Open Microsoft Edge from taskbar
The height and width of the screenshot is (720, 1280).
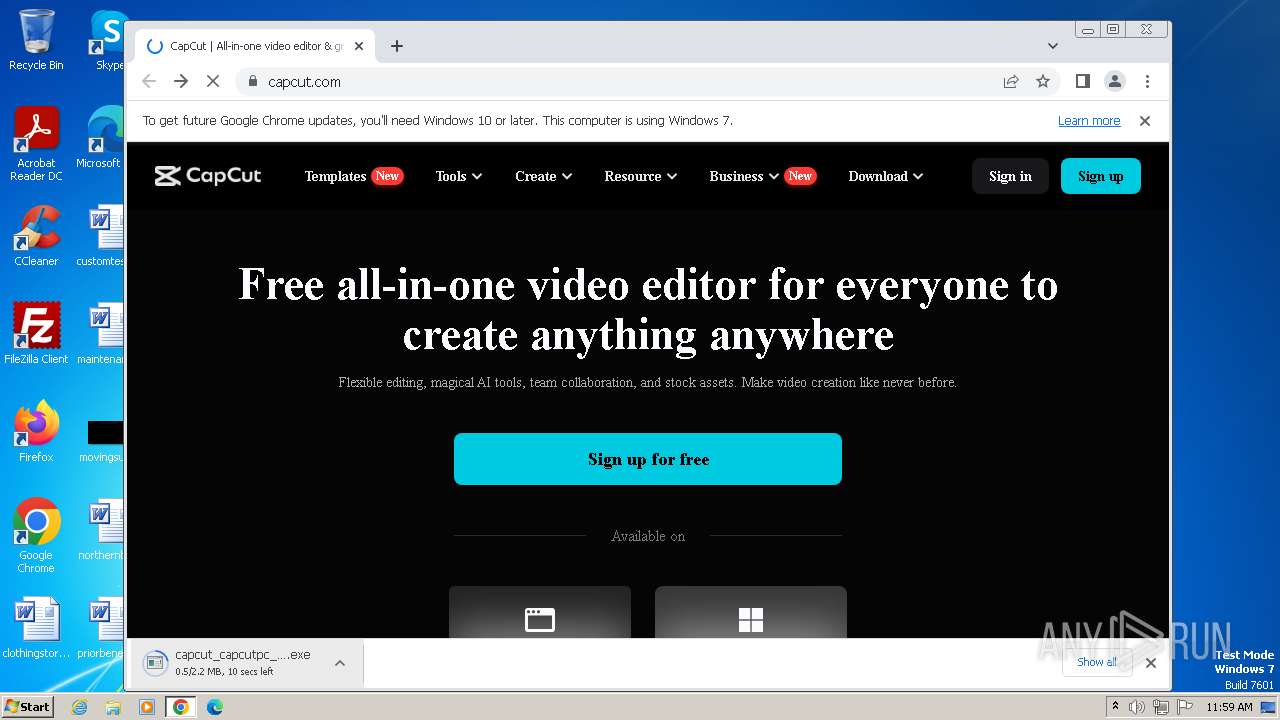click(x=214, y=707)
